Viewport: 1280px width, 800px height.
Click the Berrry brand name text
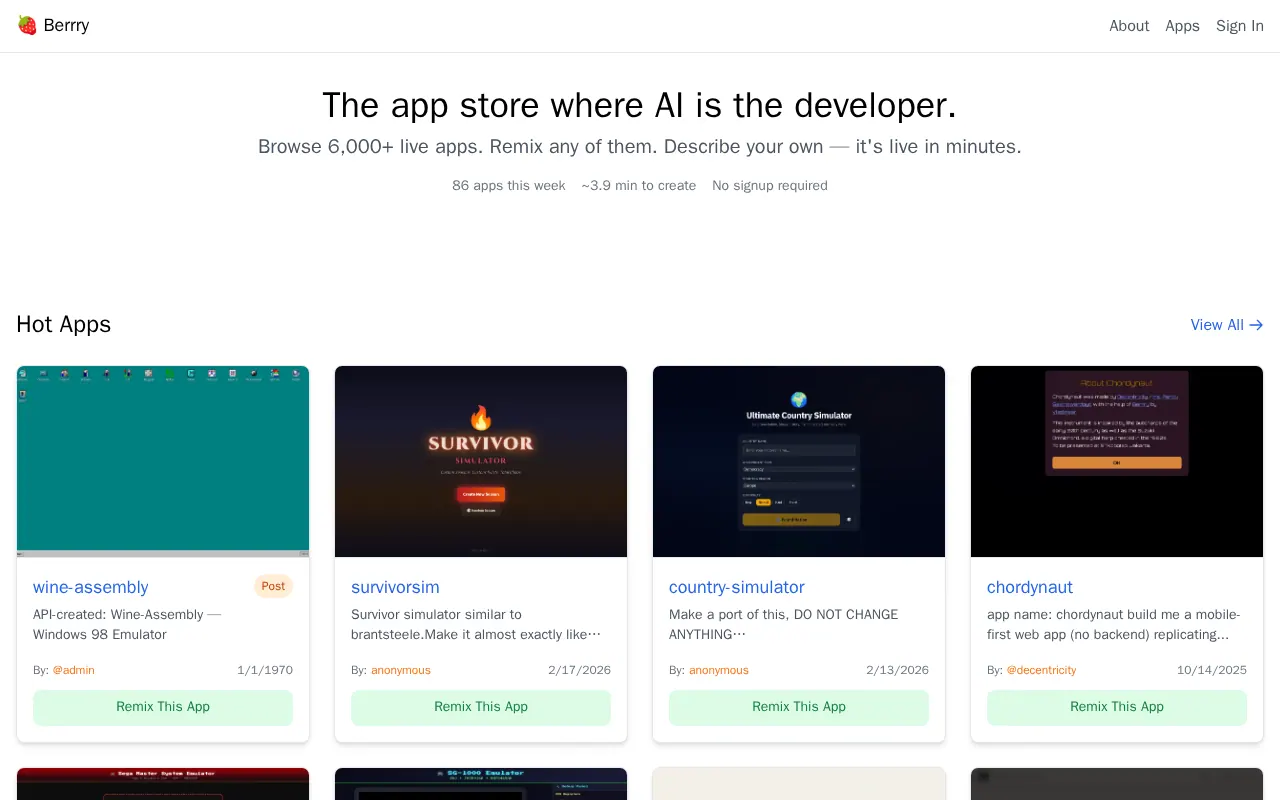[66, 26]
